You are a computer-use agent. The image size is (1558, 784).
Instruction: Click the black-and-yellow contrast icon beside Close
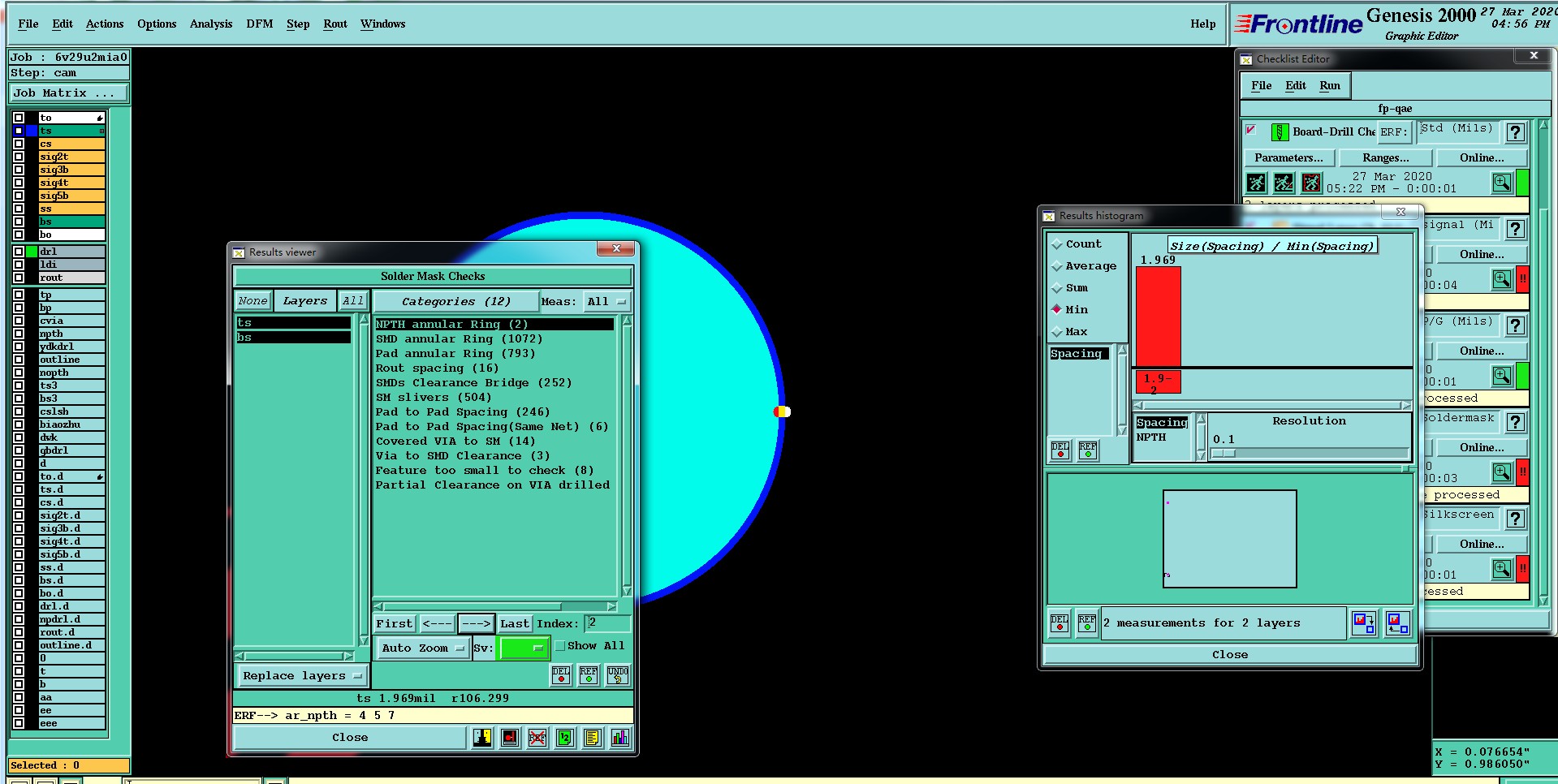point(482,738)
